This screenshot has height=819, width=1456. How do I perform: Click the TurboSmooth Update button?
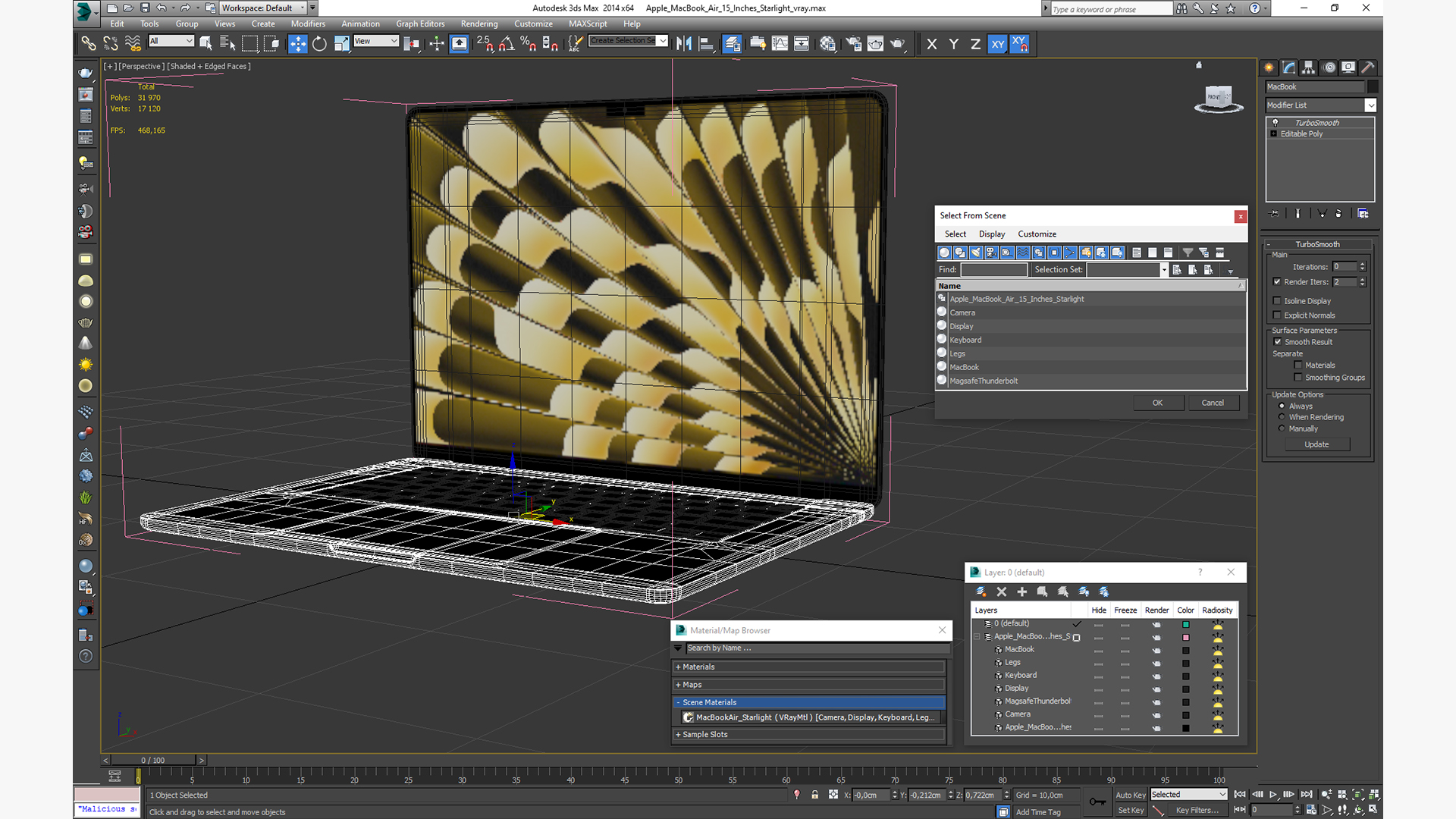click(1316, 445)
